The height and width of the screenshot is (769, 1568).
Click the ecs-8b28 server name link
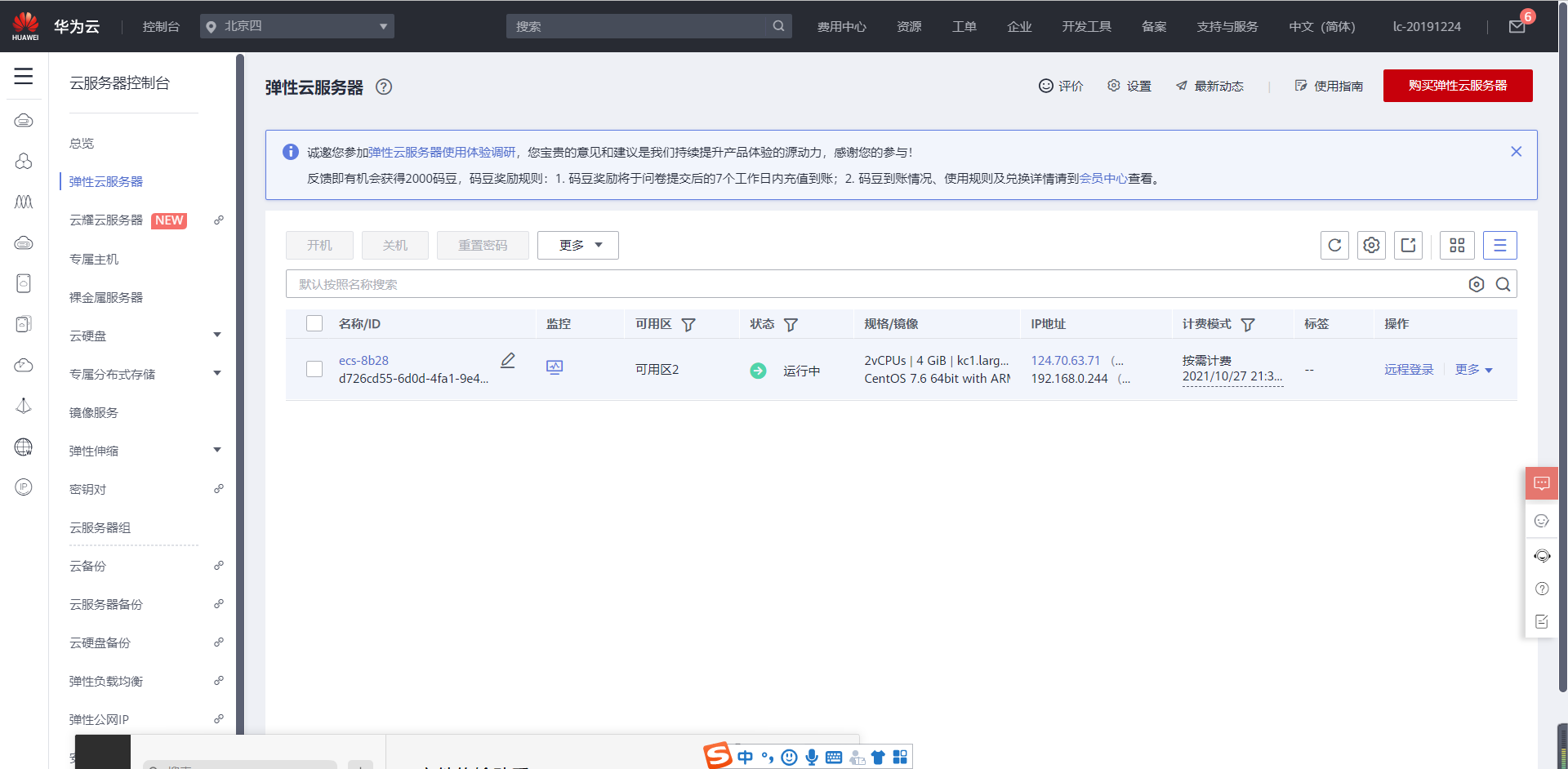pos(363,360)
